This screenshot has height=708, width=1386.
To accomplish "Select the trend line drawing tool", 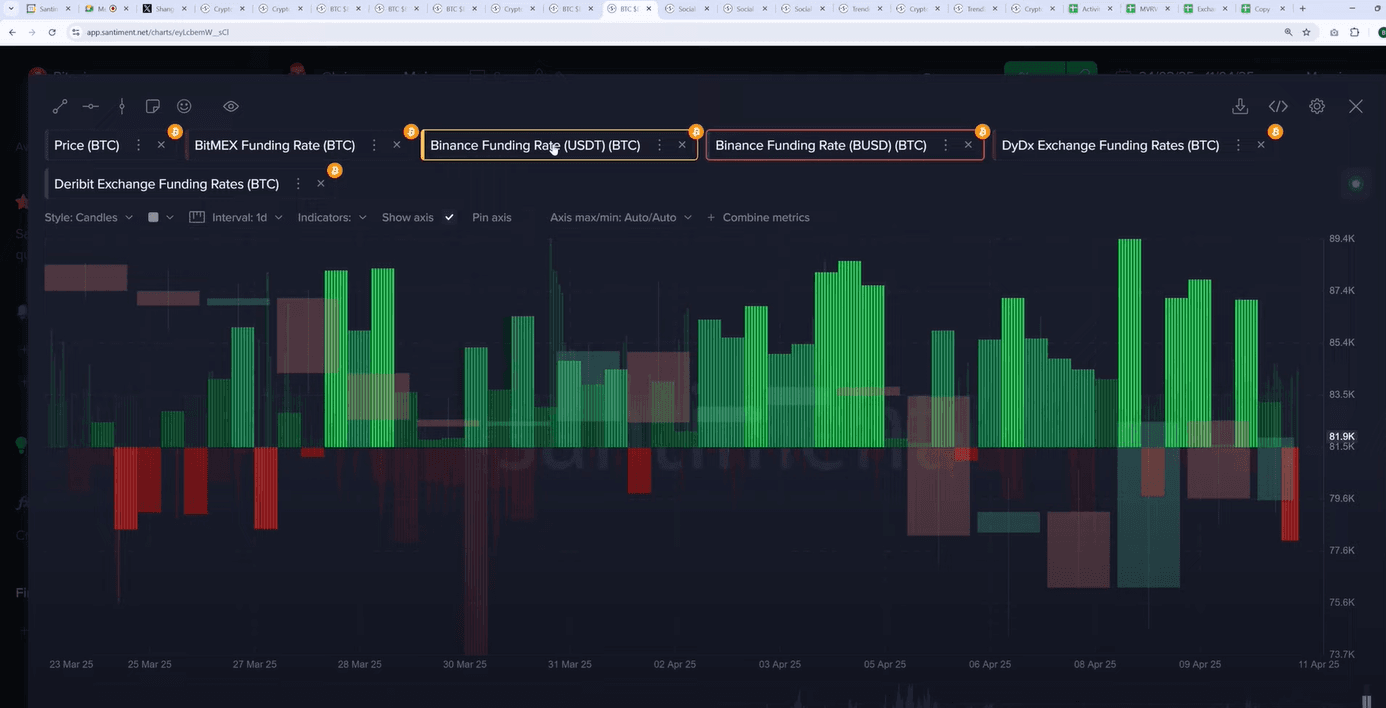I will [x=60, y=106].
